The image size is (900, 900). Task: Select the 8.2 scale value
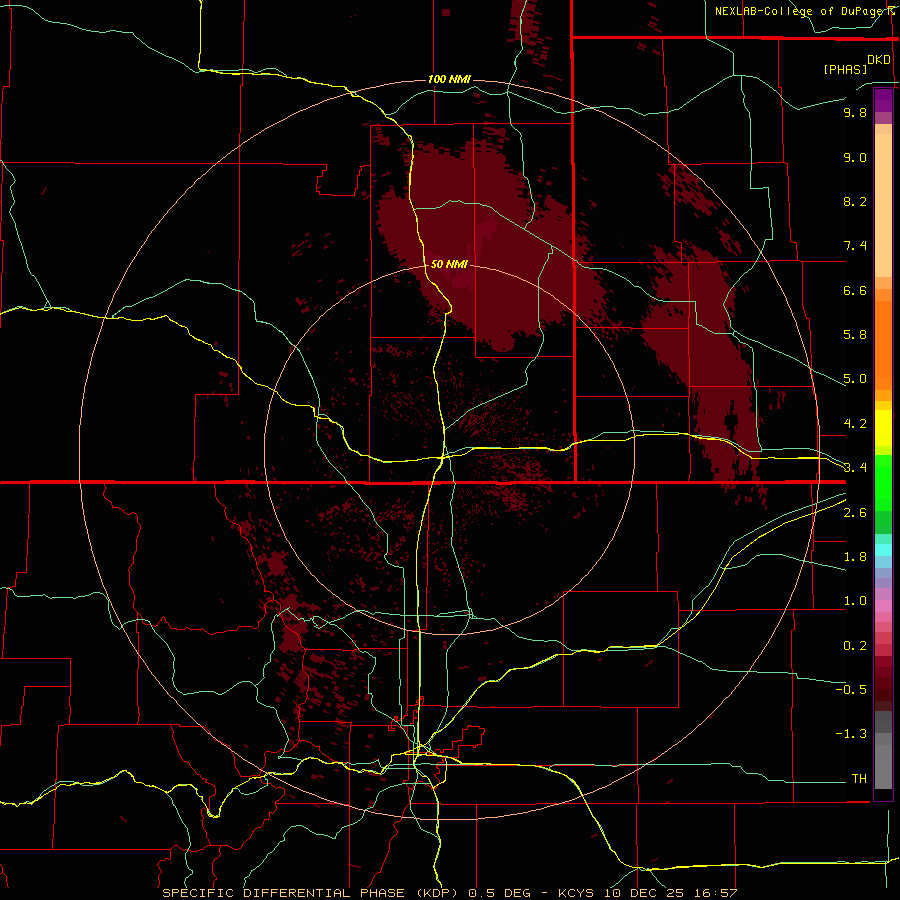point(855,201)
